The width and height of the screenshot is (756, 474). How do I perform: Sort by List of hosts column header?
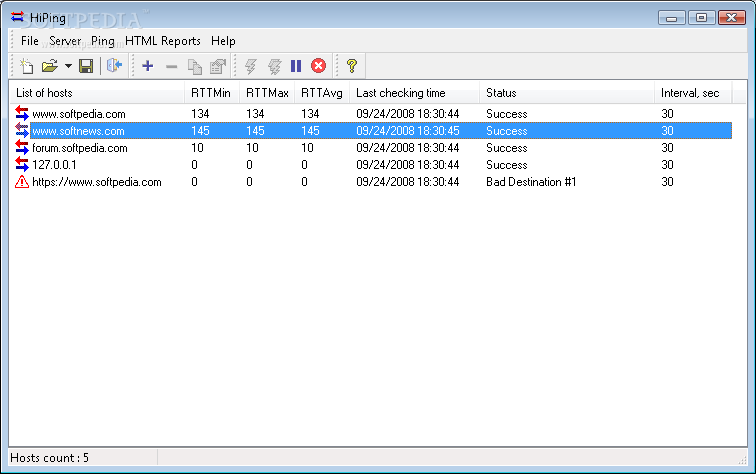point(97,93)
